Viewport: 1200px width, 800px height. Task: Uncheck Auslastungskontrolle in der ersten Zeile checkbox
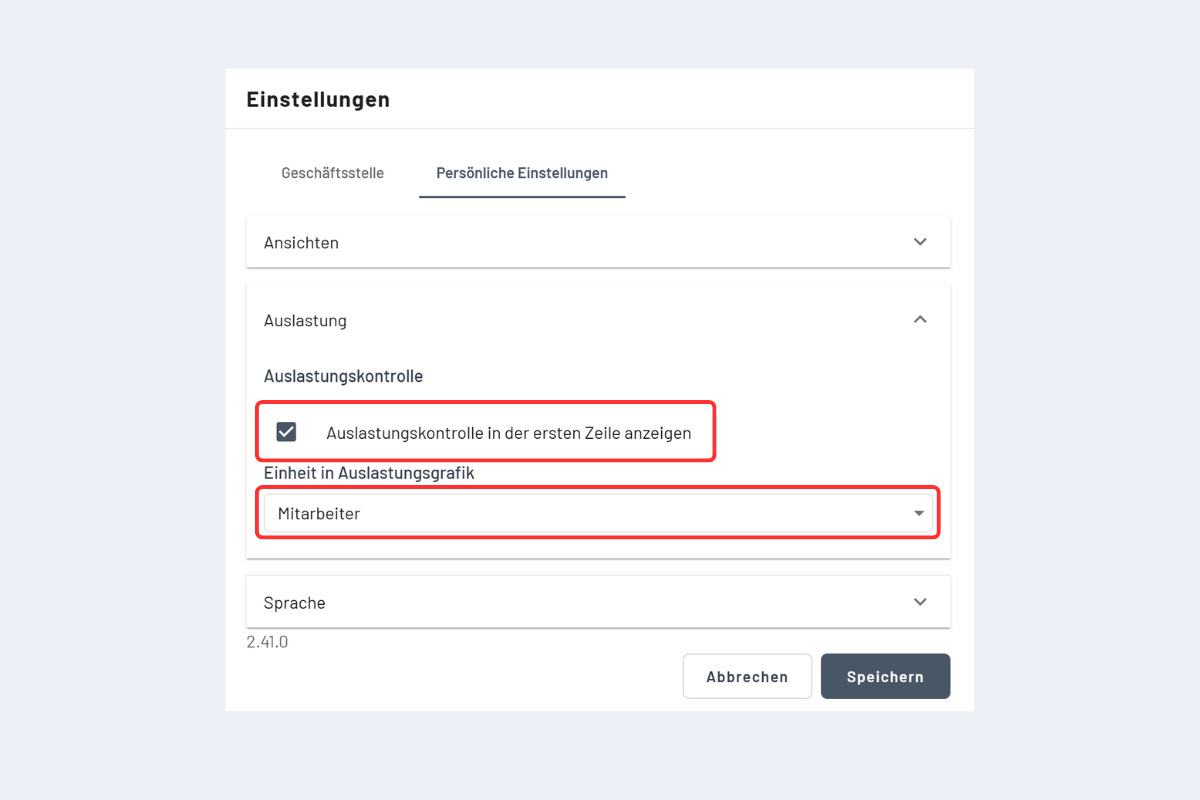[286, 432]
